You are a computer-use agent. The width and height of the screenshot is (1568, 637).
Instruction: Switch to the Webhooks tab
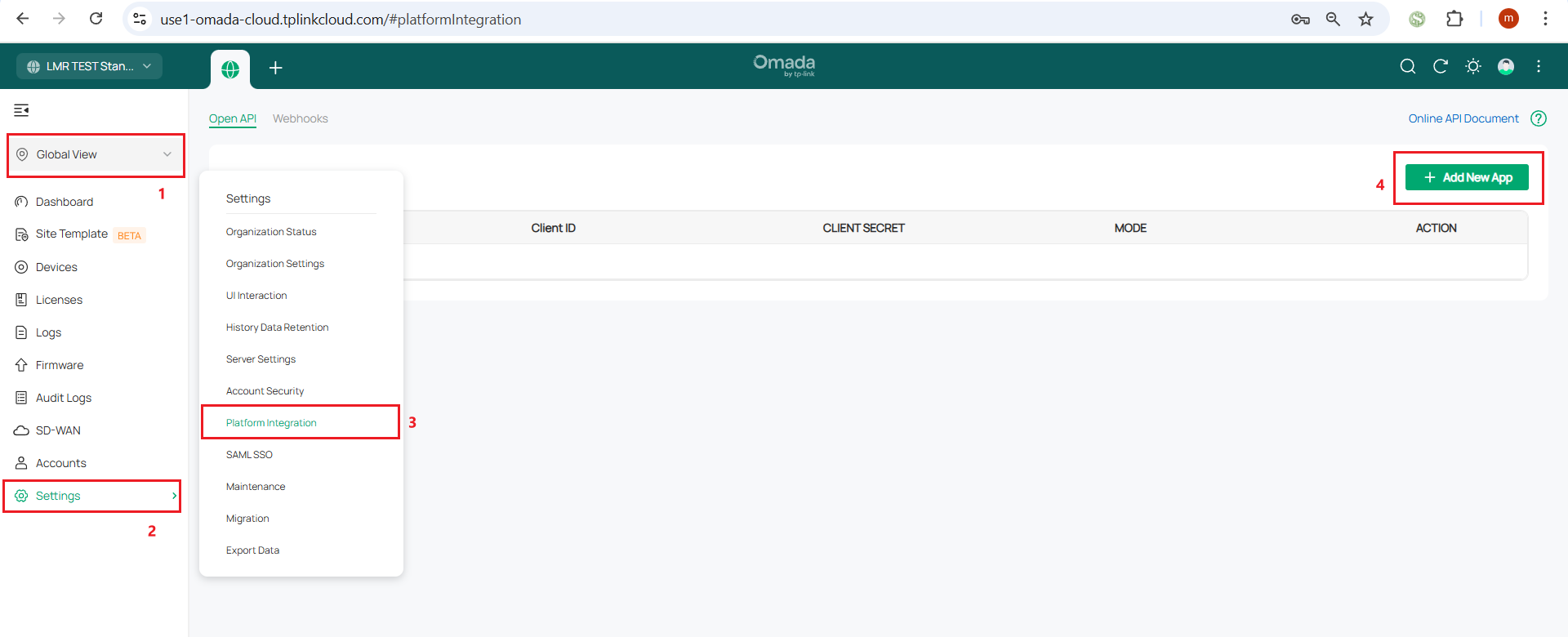[301, 118]
